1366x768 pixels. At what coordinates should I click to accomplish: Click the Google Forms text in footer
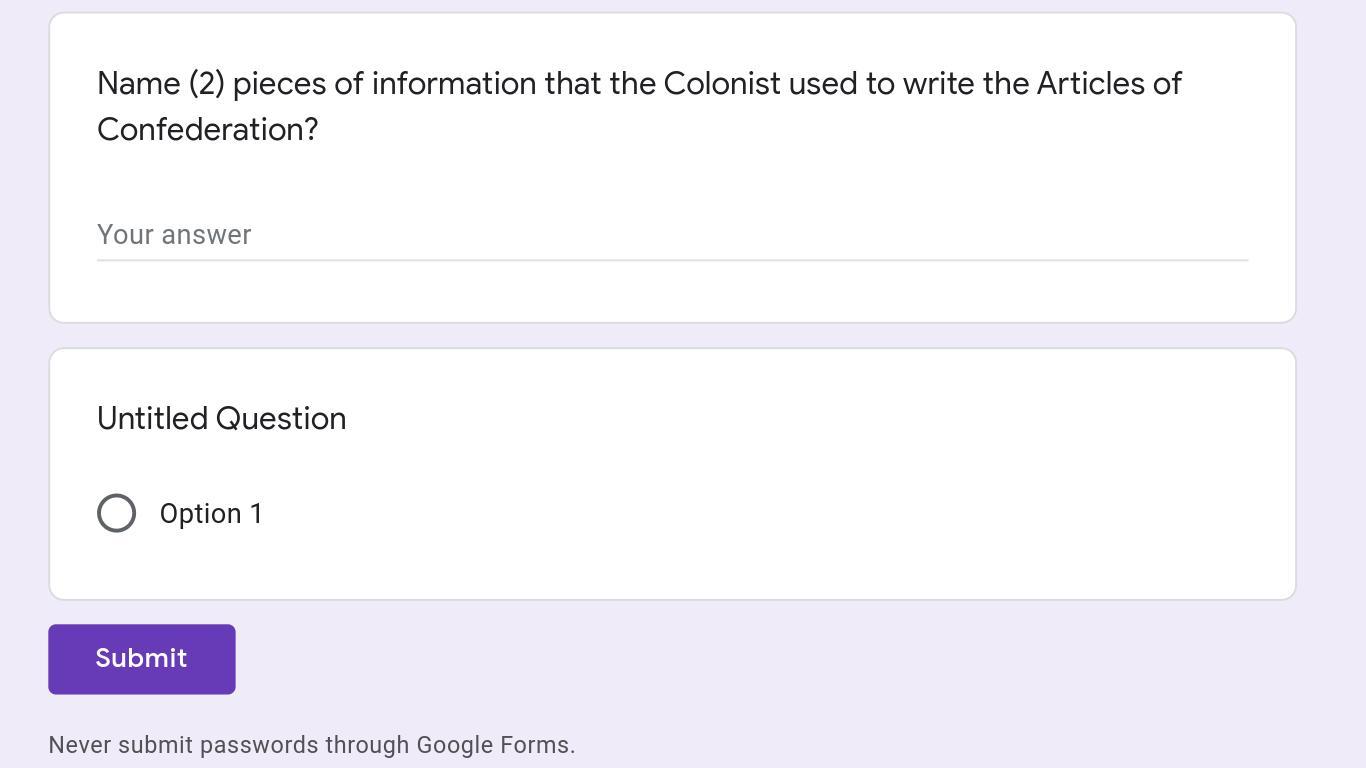(495, 745)
